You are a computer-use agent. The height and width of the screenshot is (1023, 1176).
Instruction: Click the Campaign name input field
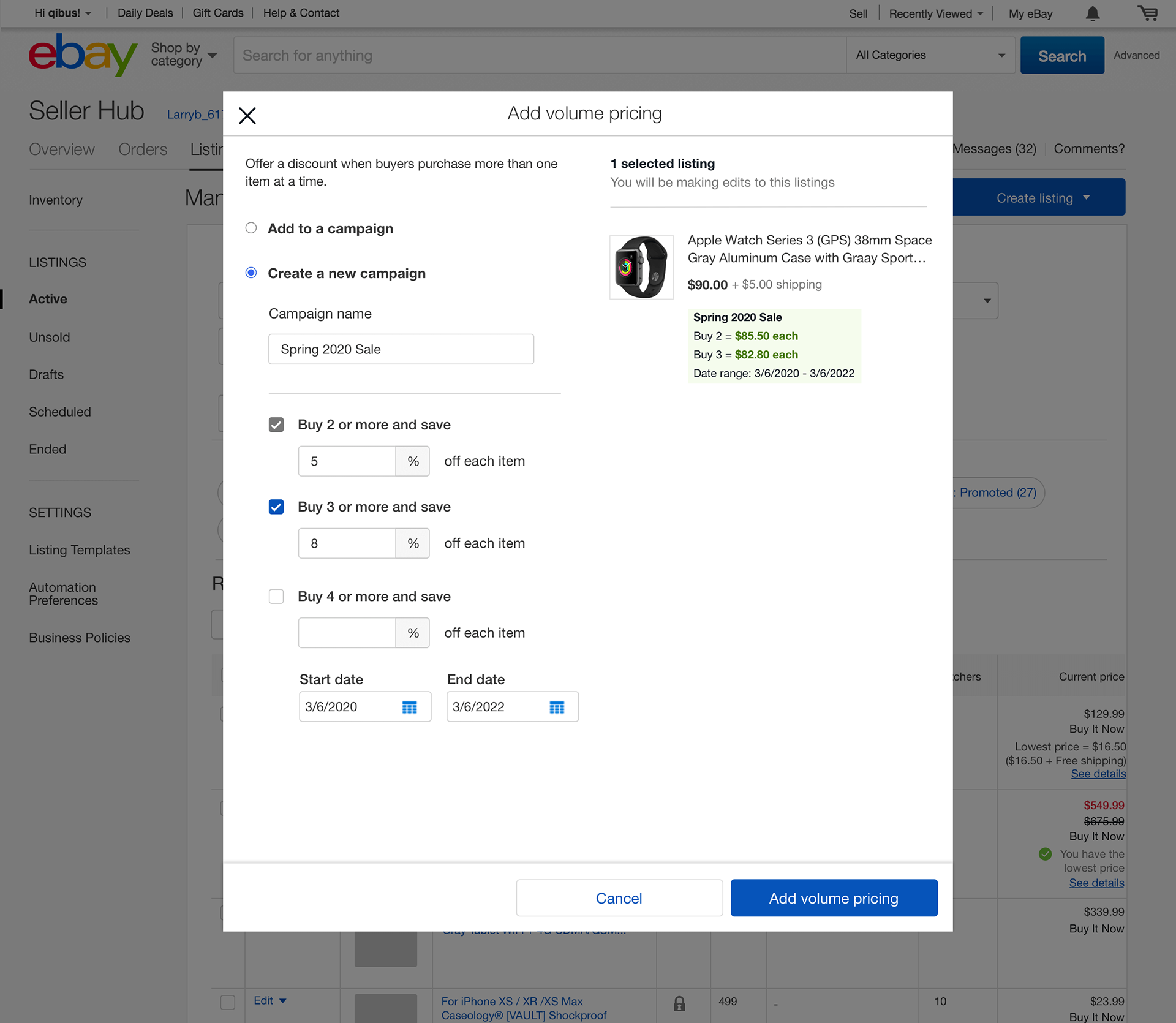(x=401, y=349)
